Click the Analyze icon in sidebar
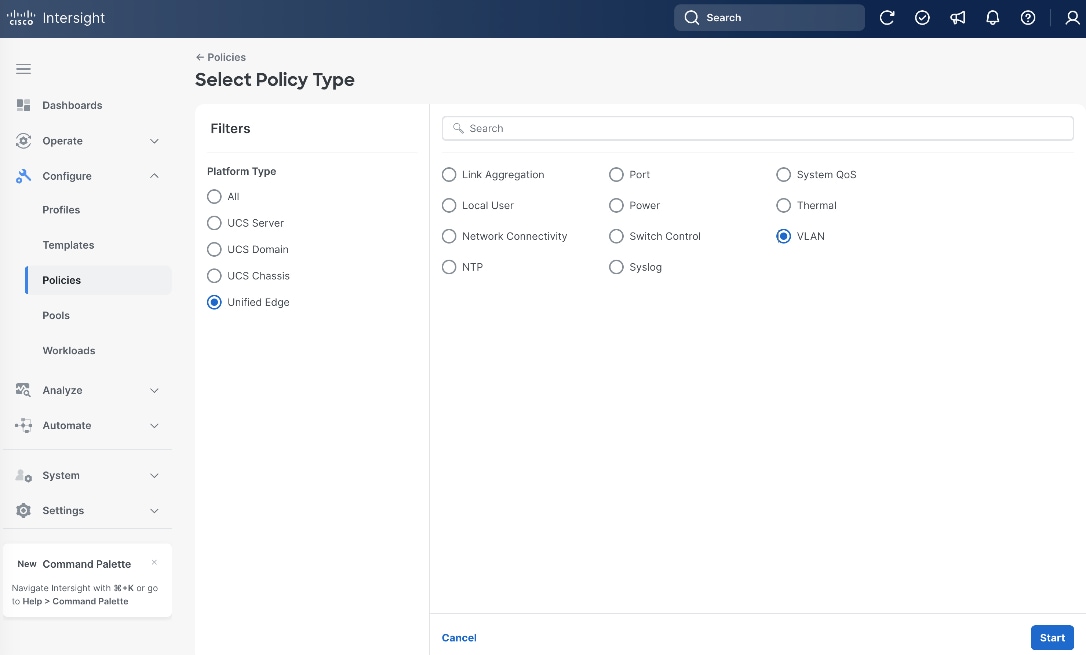This screenshot has width=1086, height=655. (24, 390)
